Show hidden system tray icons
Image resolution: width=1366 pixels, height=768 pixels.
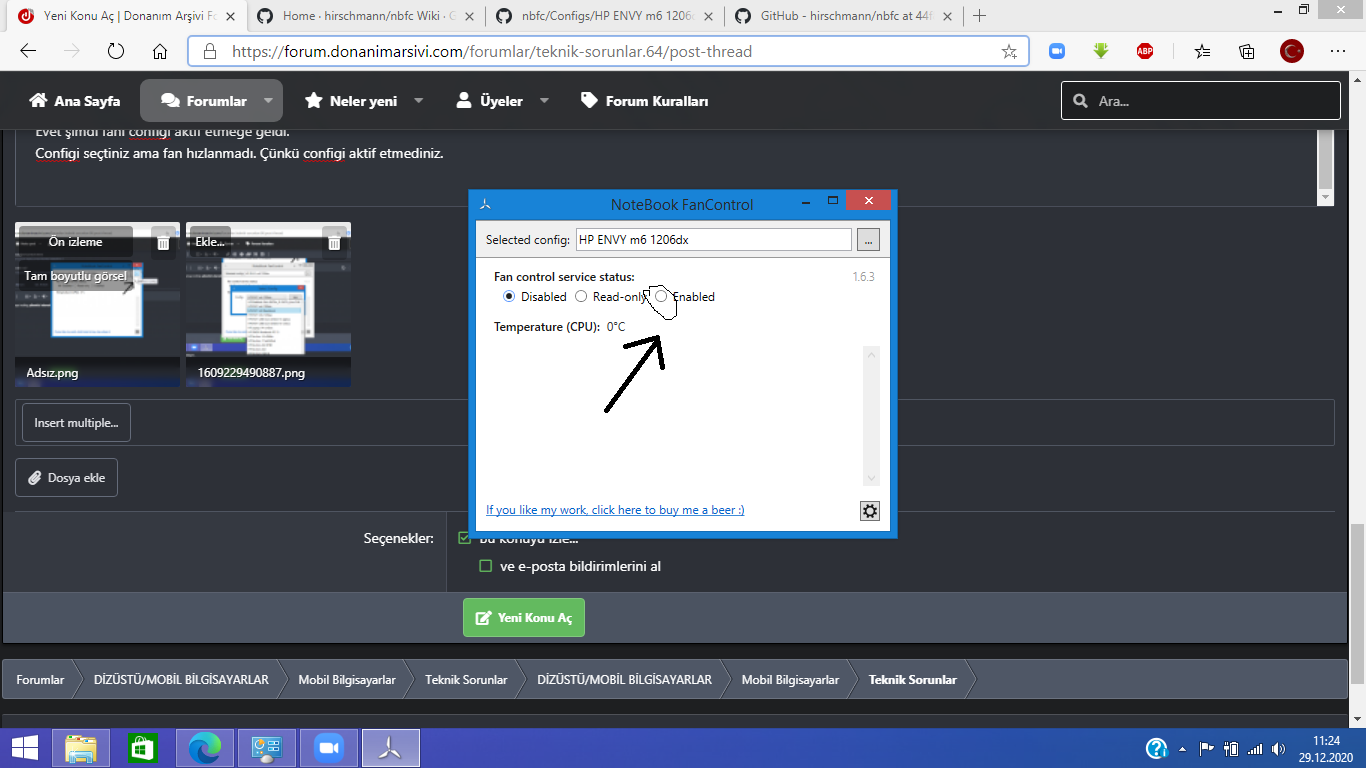coord(1183,748)
